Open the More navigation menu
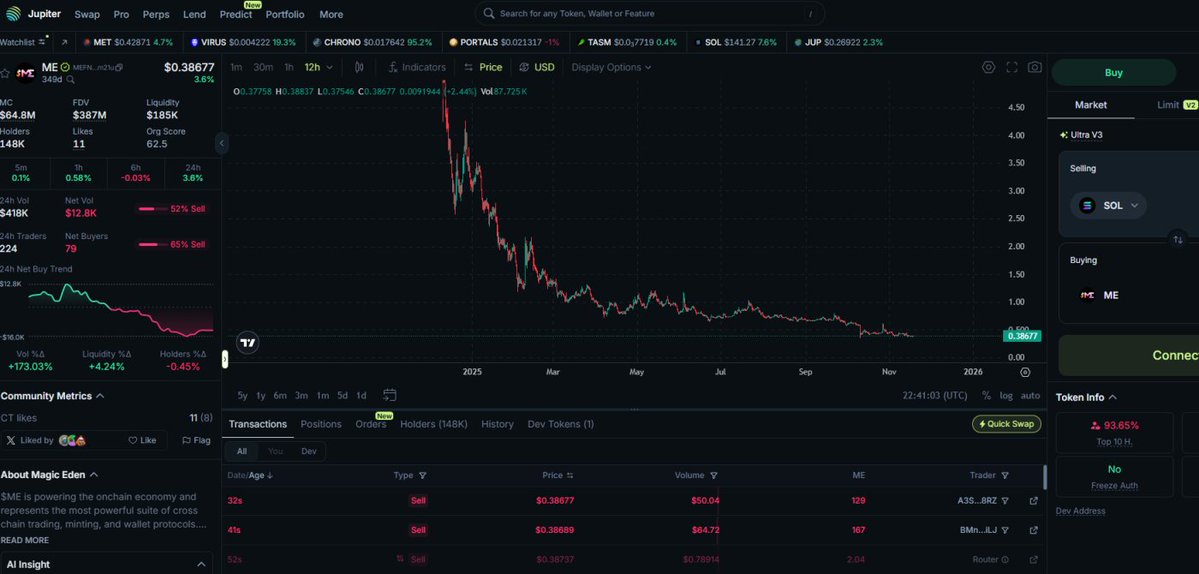 [331, 15]
